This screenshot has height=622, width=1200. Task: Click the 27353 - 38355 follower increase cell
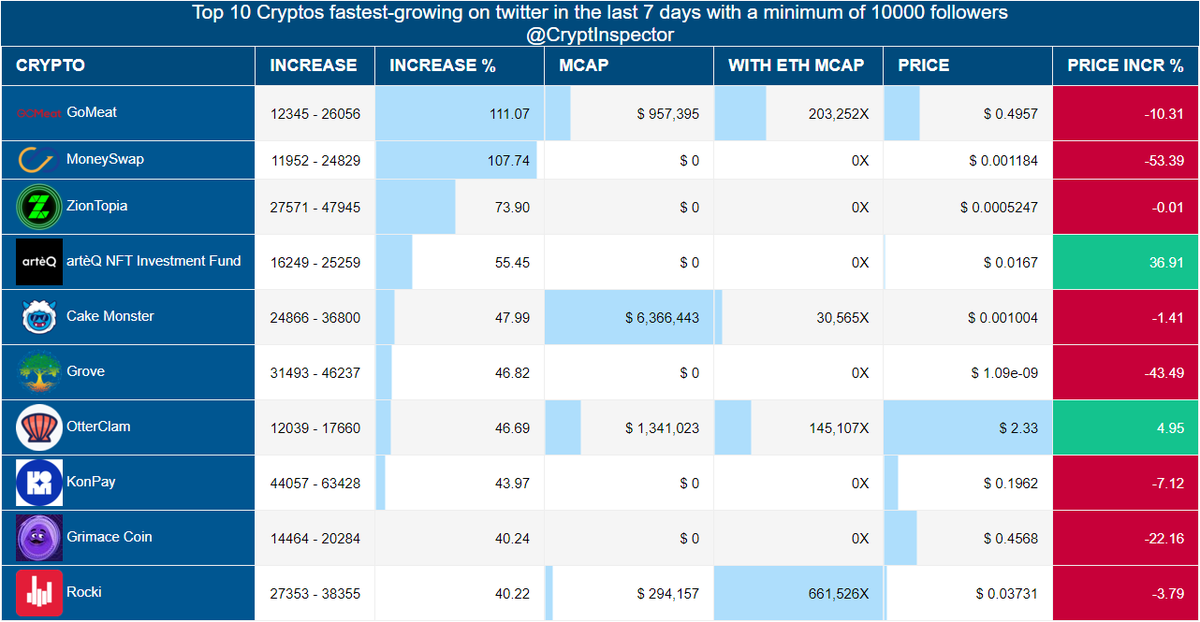(x=315, y=592)
